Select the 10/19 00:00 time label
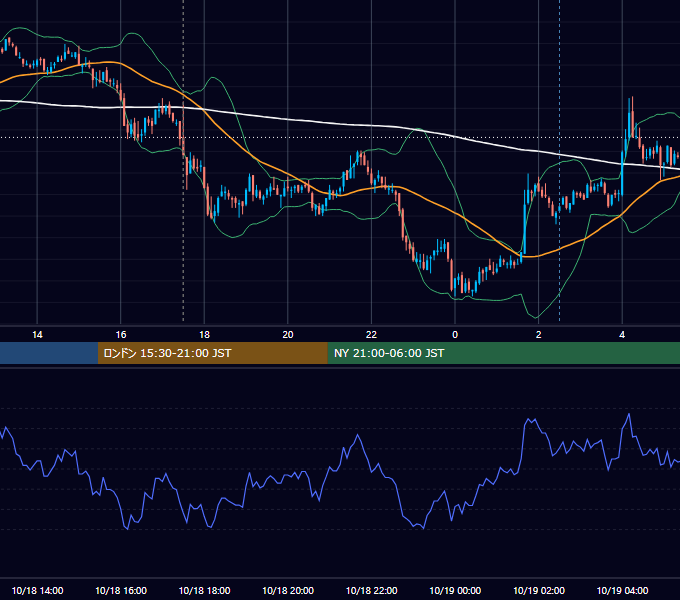 [455, 590]
